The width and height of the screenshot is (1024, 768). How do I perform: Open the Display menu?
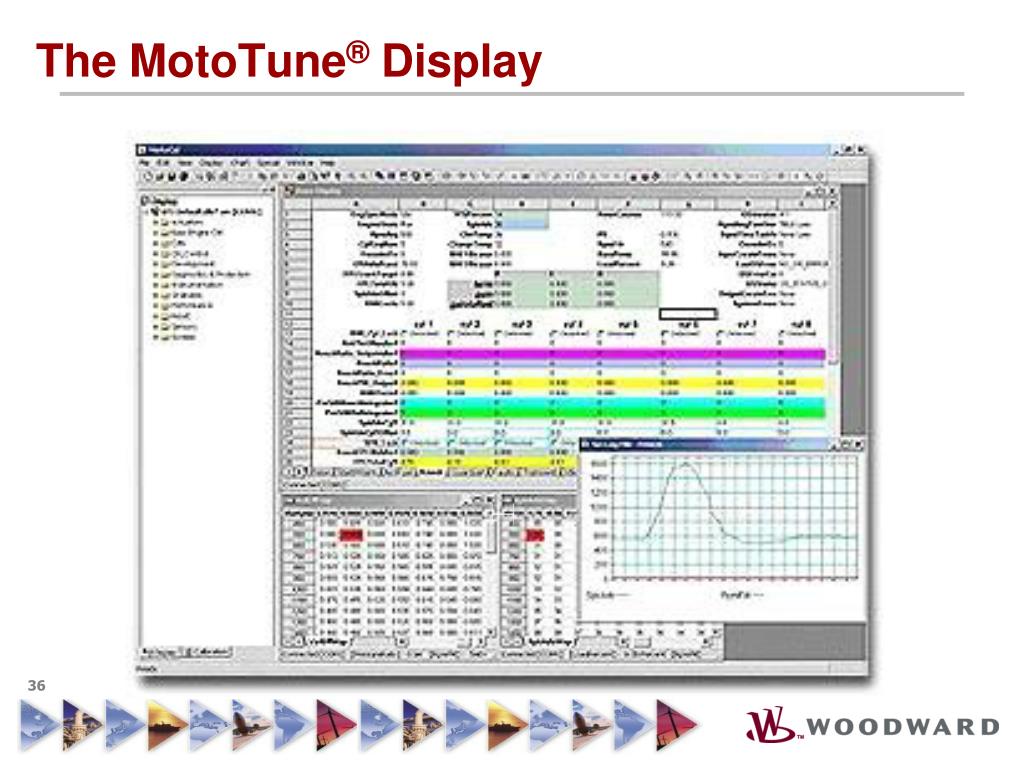[x=211, y=163]
